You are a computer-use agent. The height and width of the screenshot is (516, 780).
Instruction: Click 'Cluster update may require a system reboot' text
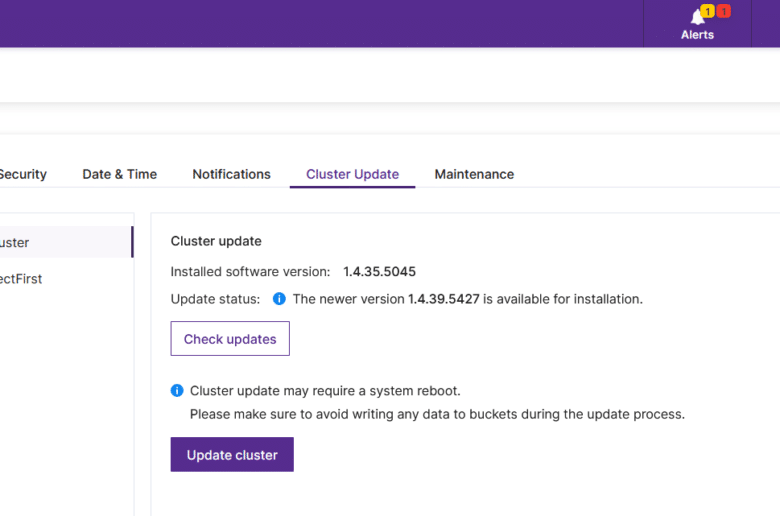325,391
